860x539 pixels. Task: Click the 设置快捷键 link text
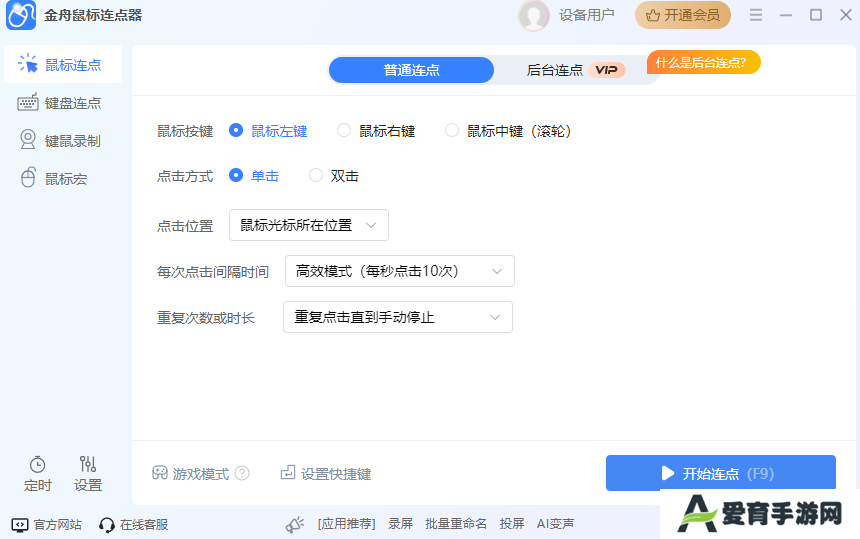[x=336, y=474]
